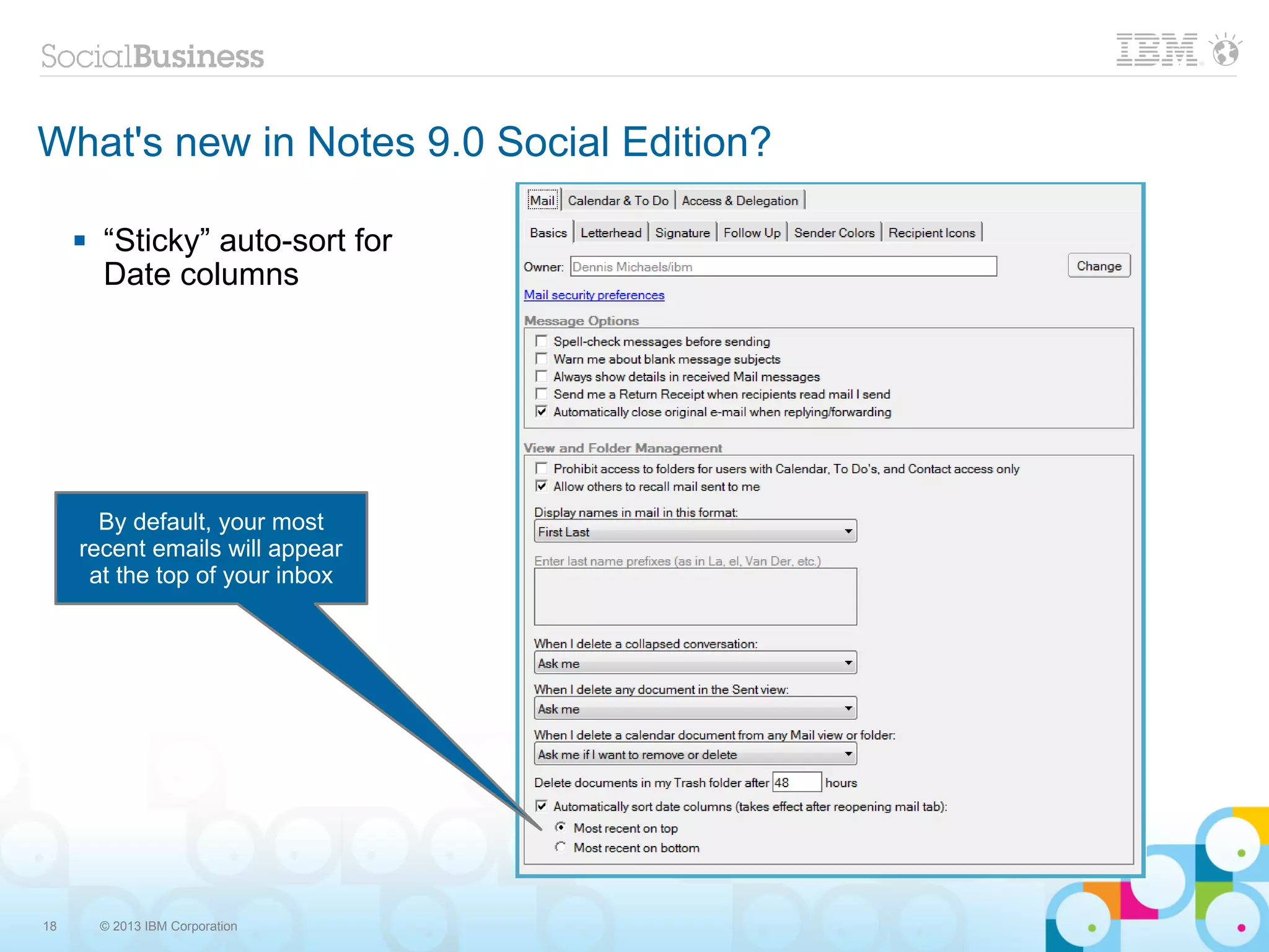Focus the Owner name field
1269x952 pixels.
coord(783,266)
